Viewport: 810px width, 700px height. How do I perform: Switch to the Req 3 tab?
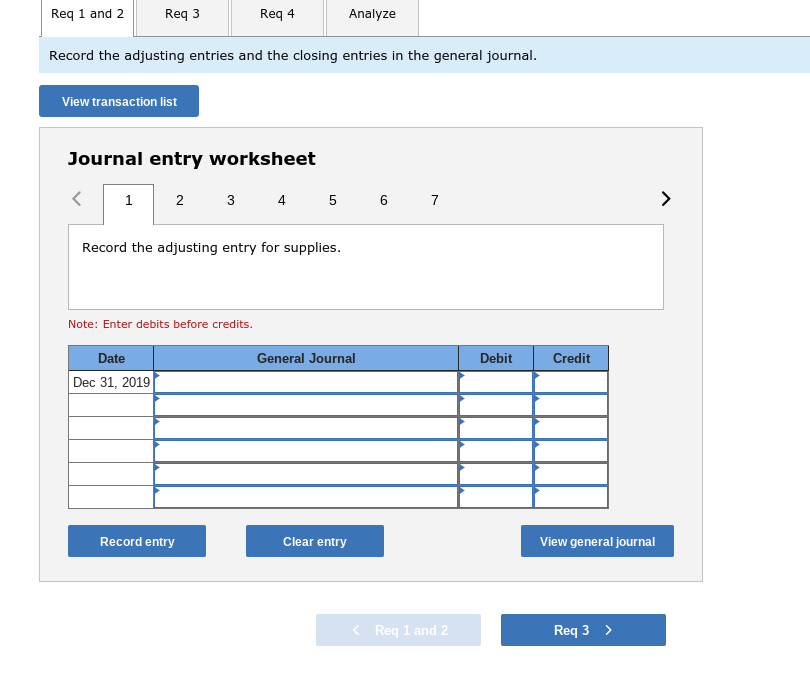coord(181,14)
